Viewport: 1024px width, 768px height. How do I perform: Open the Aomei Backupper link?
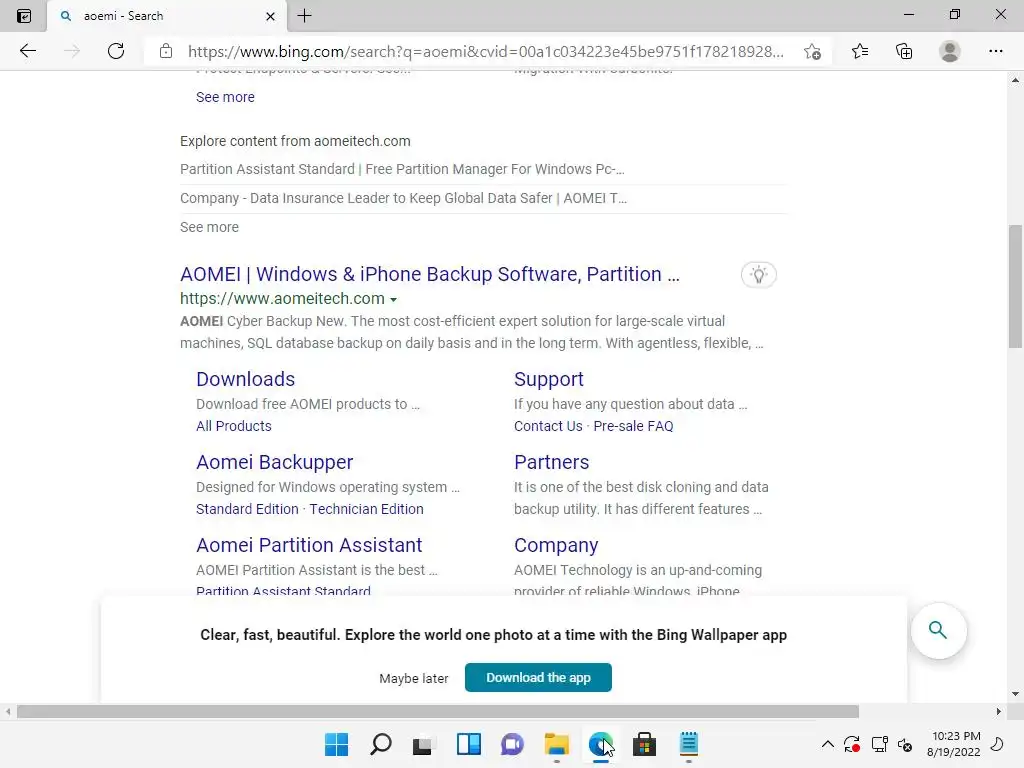click(274, 462)
